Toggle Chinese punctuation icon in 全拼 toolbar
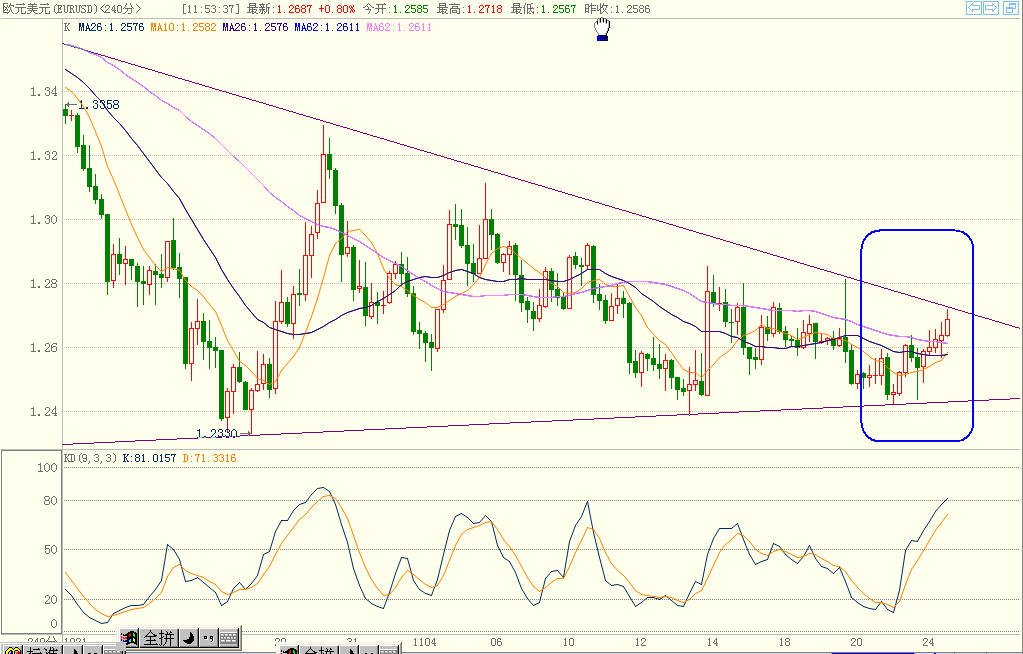 point(208,638)
